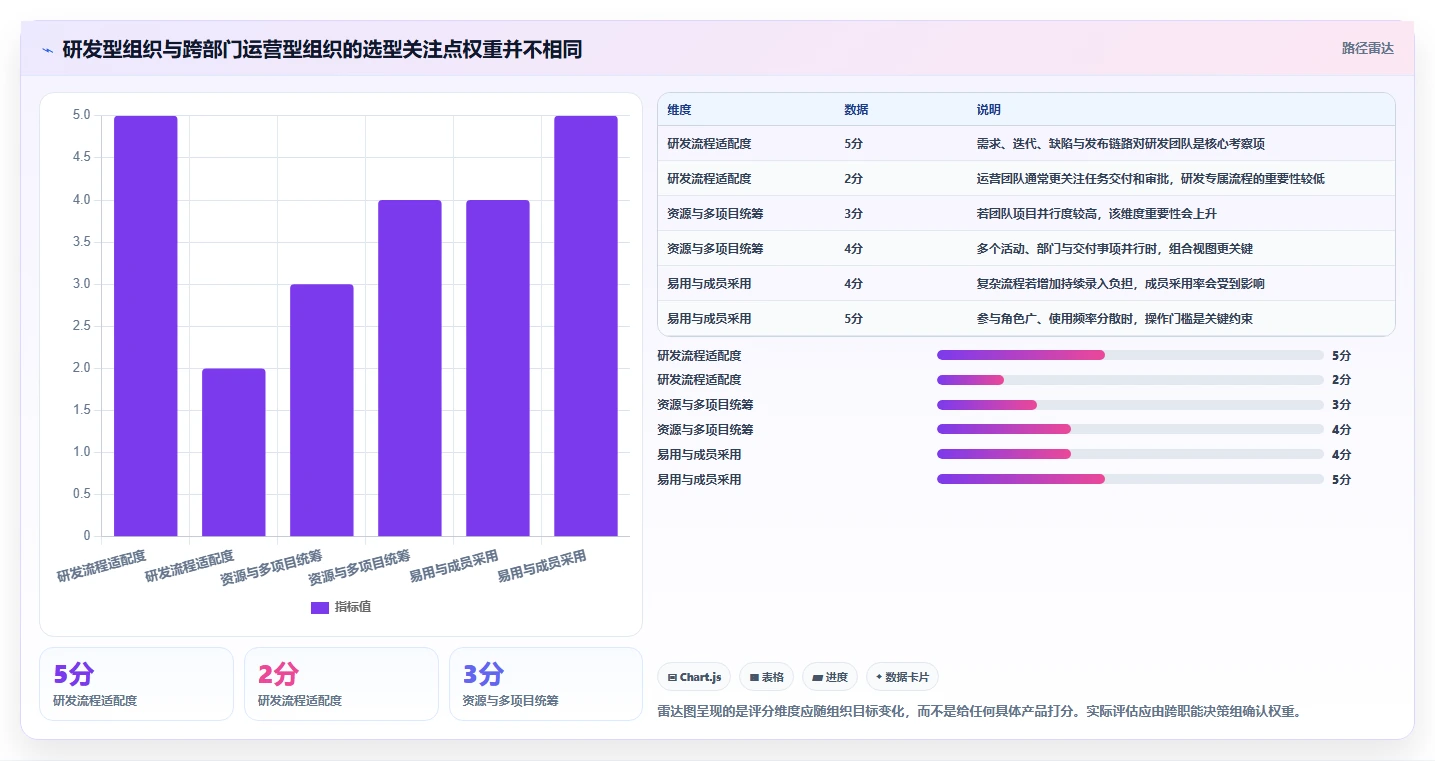
Task: Click the 维度 column header
Action: click(679, 110)
